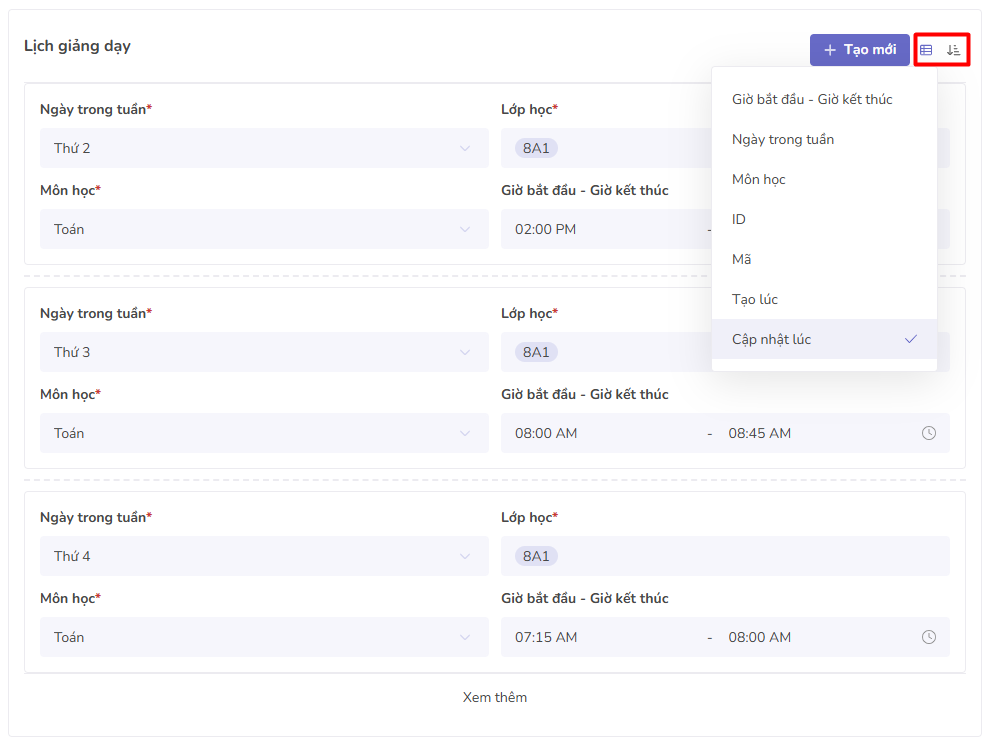This screenshot has width=992, height=745.
Task: Click clock icon in the Thứ 4 schedule
Action: 929,637
